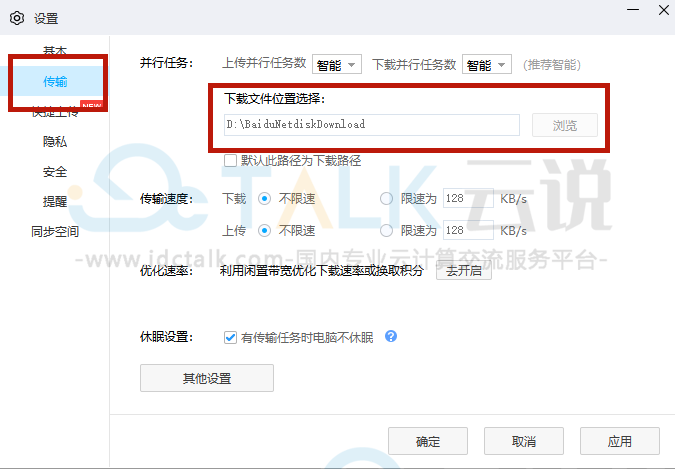This screenshot has height=469, width=675.
Task: Click the 应用 apply button
Action: (620, 441)
